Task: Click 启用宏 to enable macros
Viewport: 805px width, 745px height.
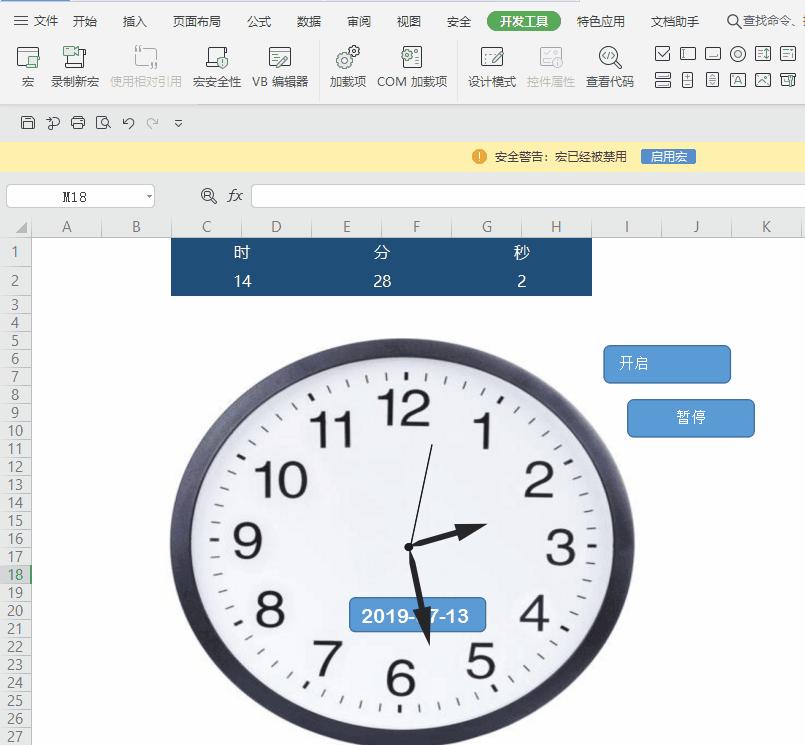Action: click(668, 156)
